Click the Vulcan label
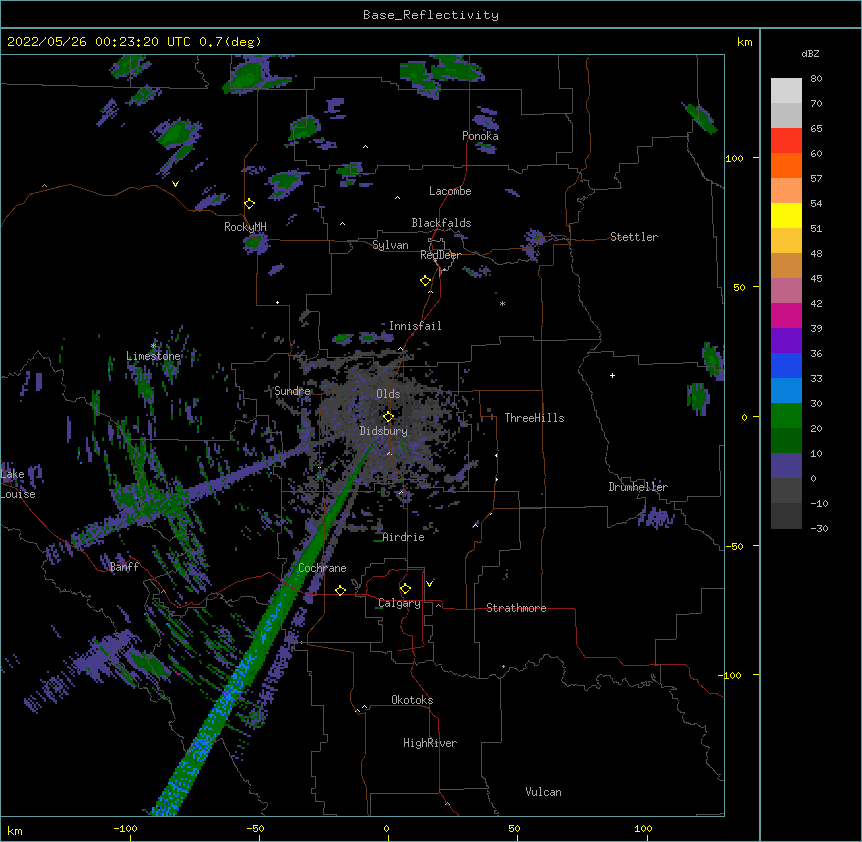The image size is (862, 842). 543,792
